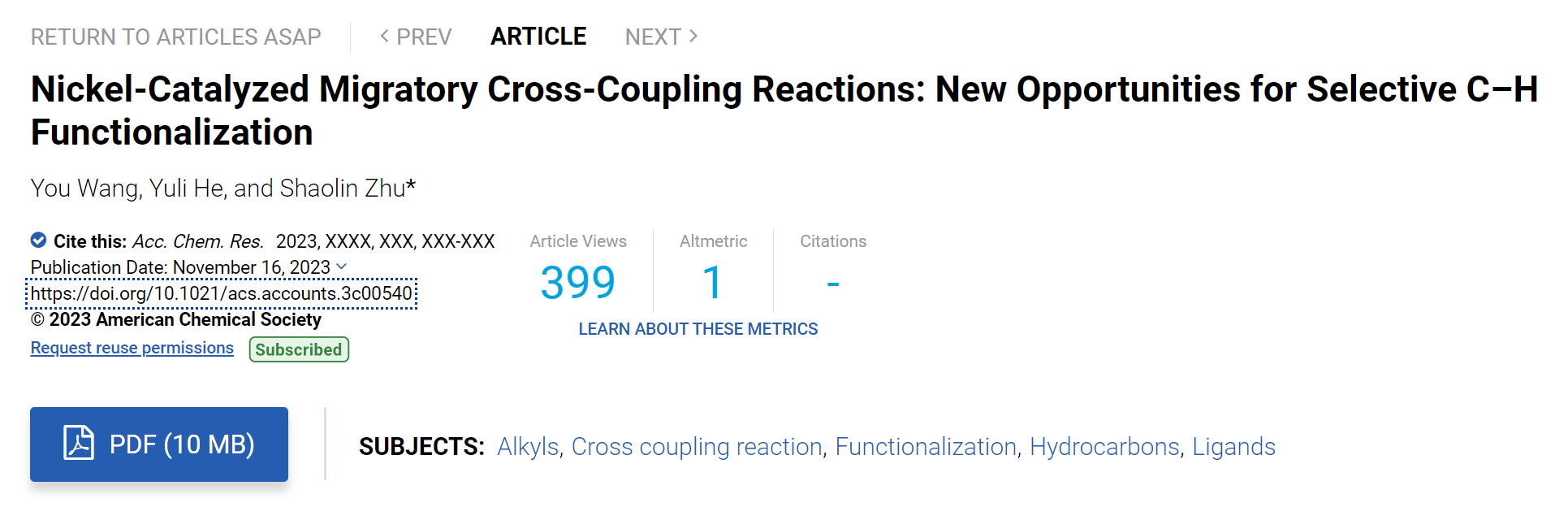The width and height of the screenshot is (1568, 507).
Task: Click the PREV left chevron icon
Action: click(x=385, y=36)
